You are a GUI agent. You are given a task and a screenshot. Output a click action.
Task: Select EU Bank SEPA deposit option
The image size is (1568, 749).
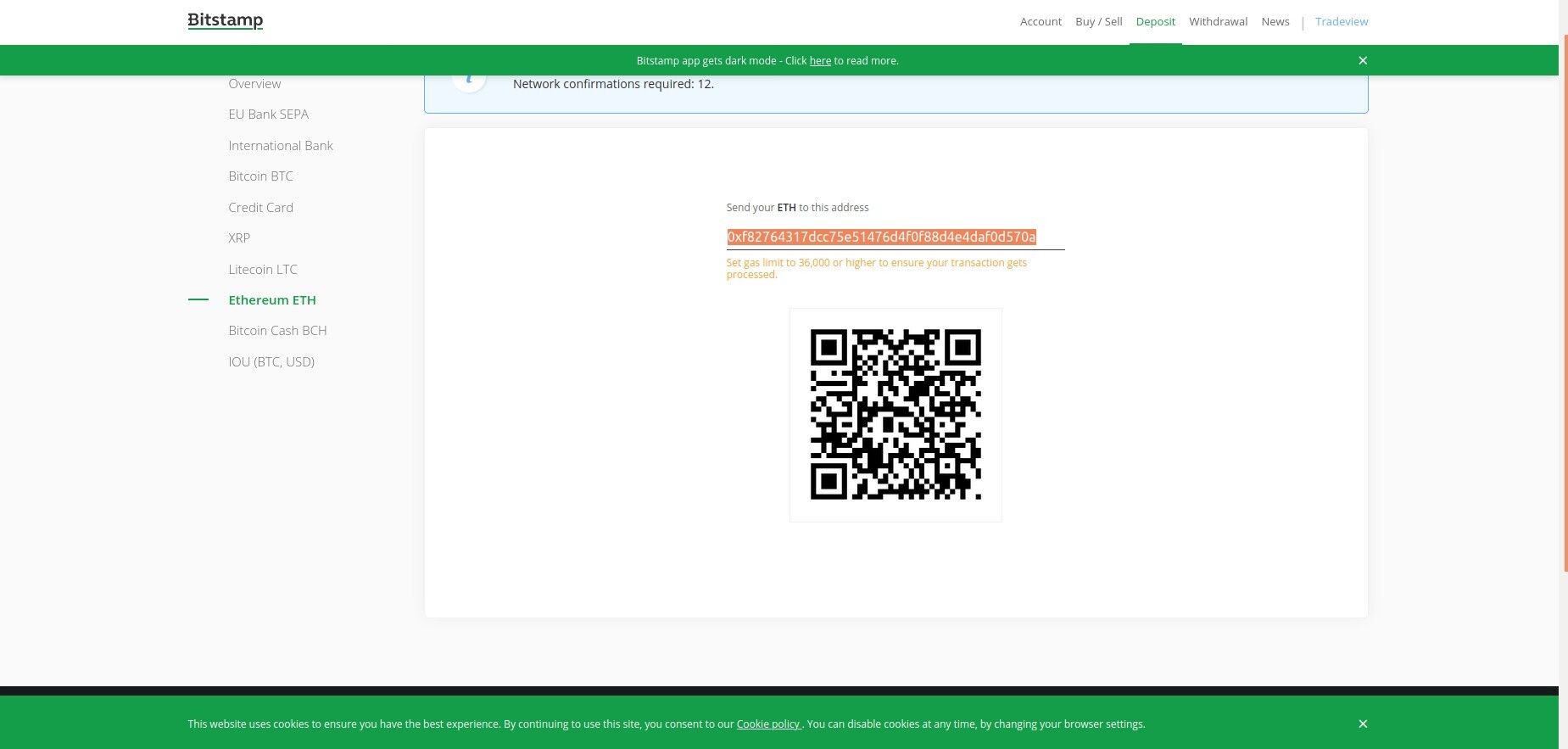(268, 115)
